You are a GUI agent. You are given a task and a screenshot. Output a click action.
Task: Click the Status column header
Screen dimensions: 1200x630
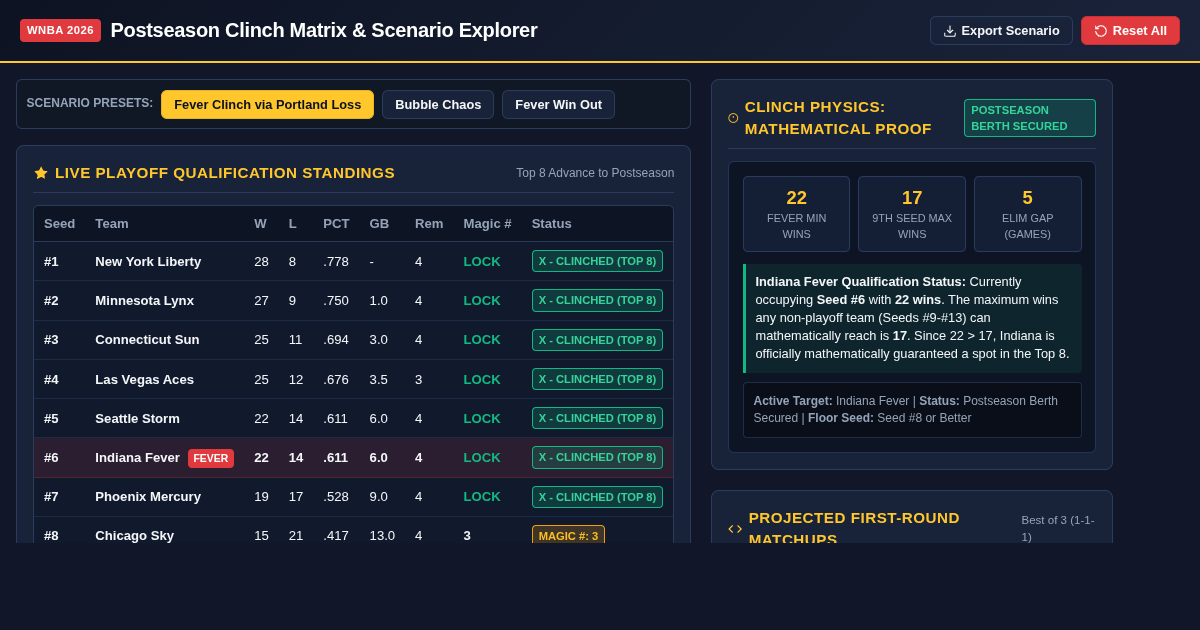(x=551, y=224)
